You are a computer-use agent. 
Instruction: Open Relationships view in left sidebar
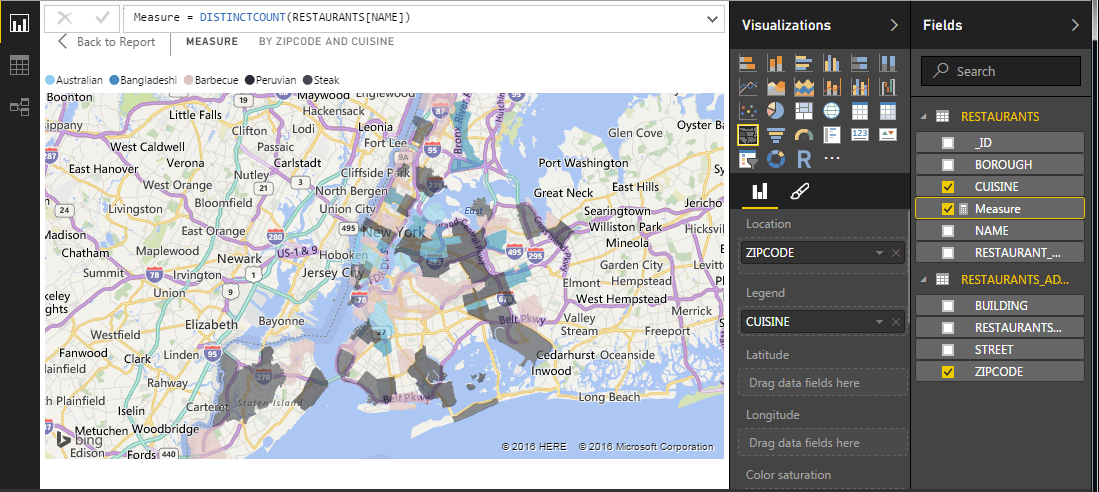click(x=19, y=107)
